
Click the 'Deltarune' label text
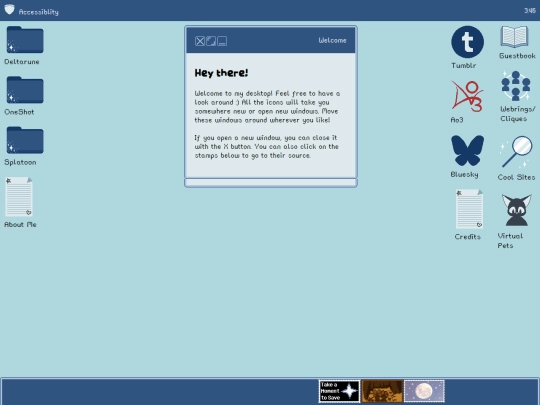pyautogui.click(x=22, y=62)
